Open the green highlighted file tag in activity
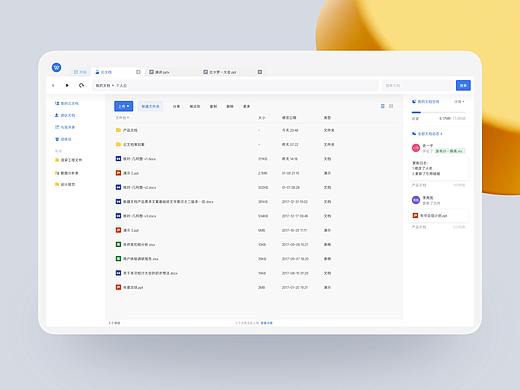The width and height of the screenshot is (520, 390). pyautogui.click(x=449, y=151)
